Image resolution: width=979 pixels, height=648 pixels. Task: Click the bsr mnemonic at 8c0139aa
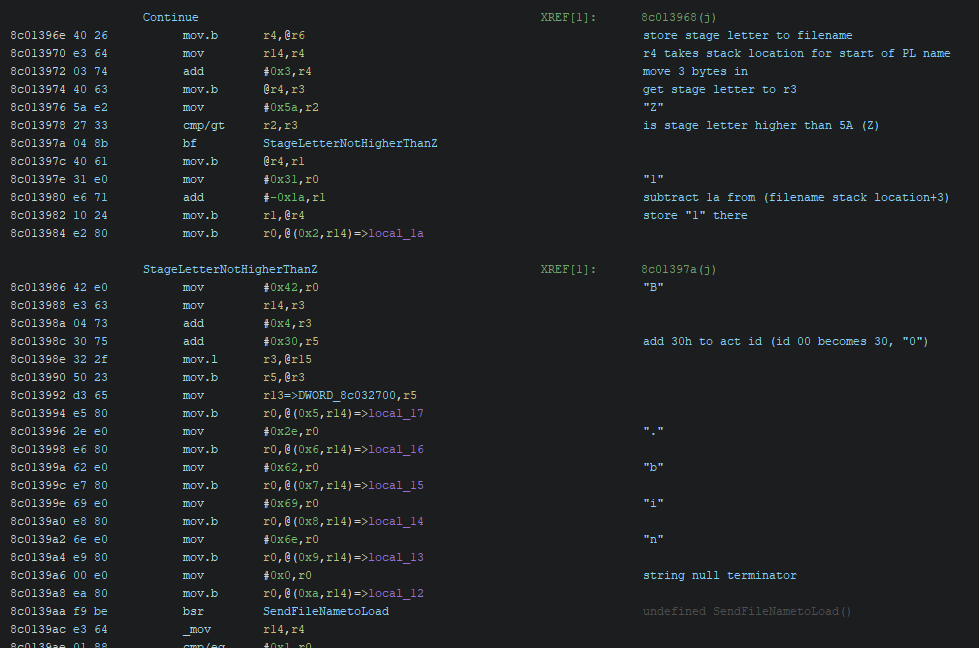pyautogui.click(x=193, y=611)
